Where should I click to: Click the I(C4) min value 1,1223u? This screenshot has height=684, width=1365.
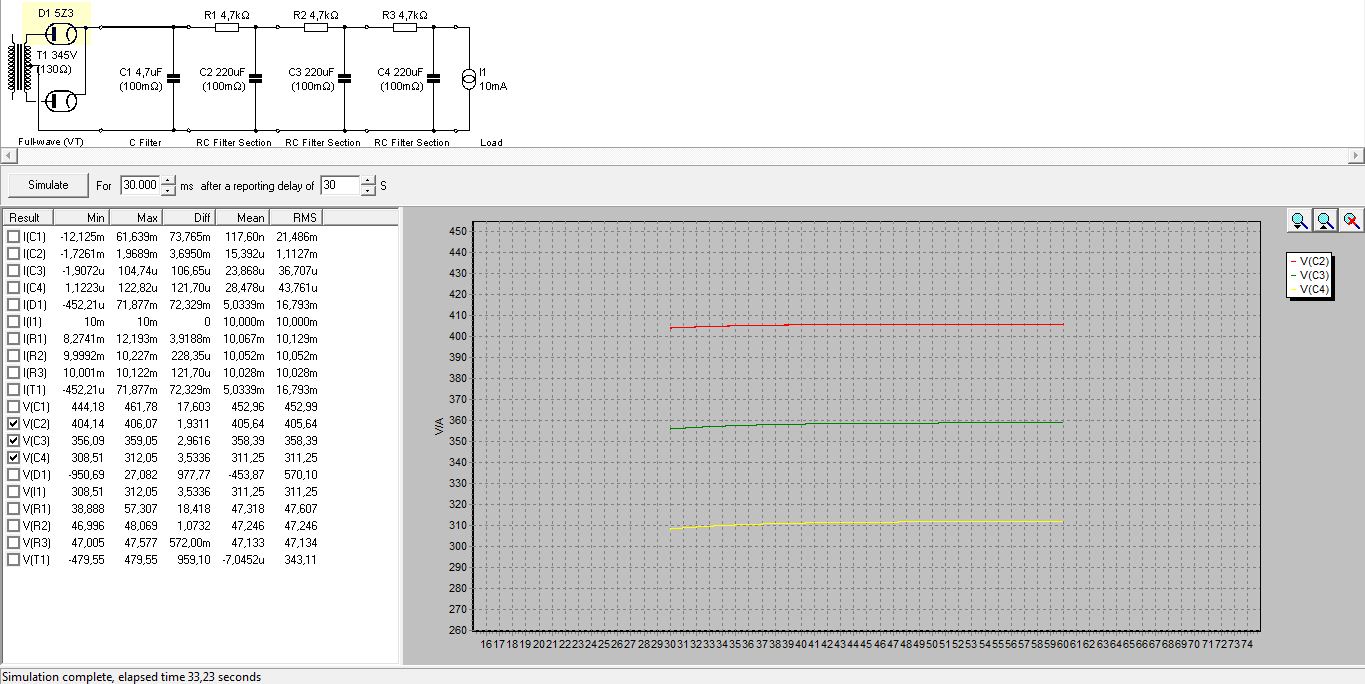84,287
